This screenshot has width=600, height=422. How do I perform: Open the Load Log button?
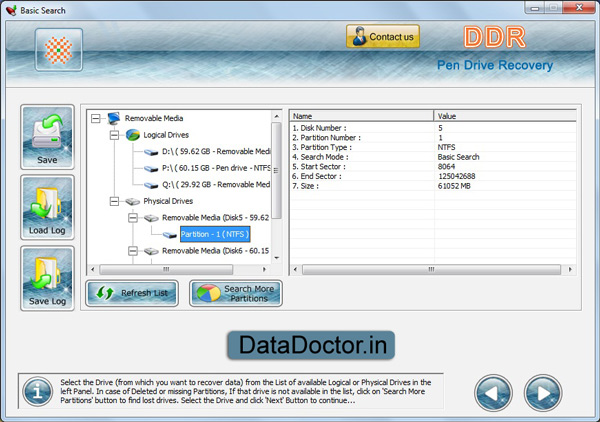[x=47, y=207]
